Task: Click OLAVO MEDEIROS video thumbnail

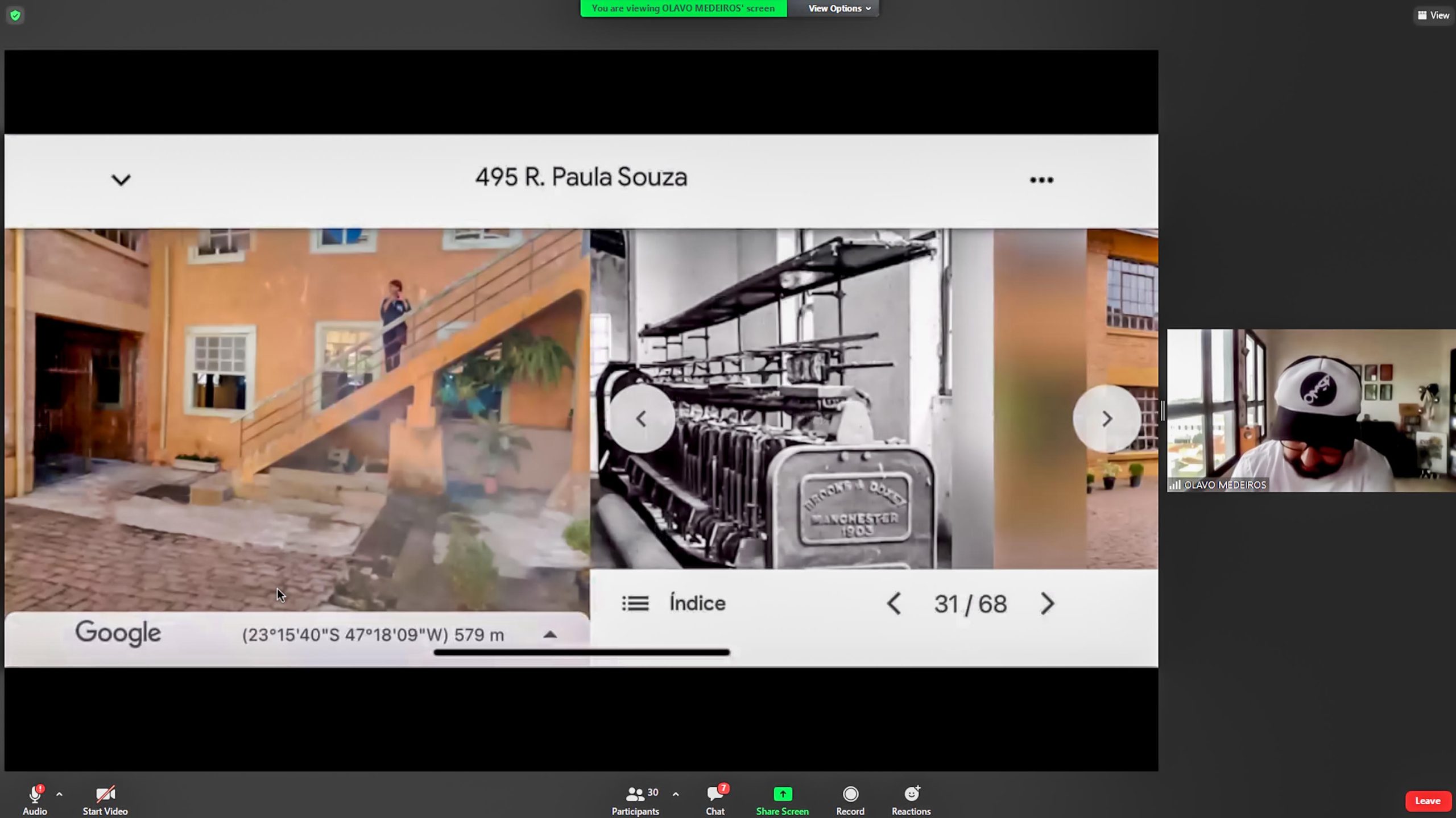Action: 1311,410
